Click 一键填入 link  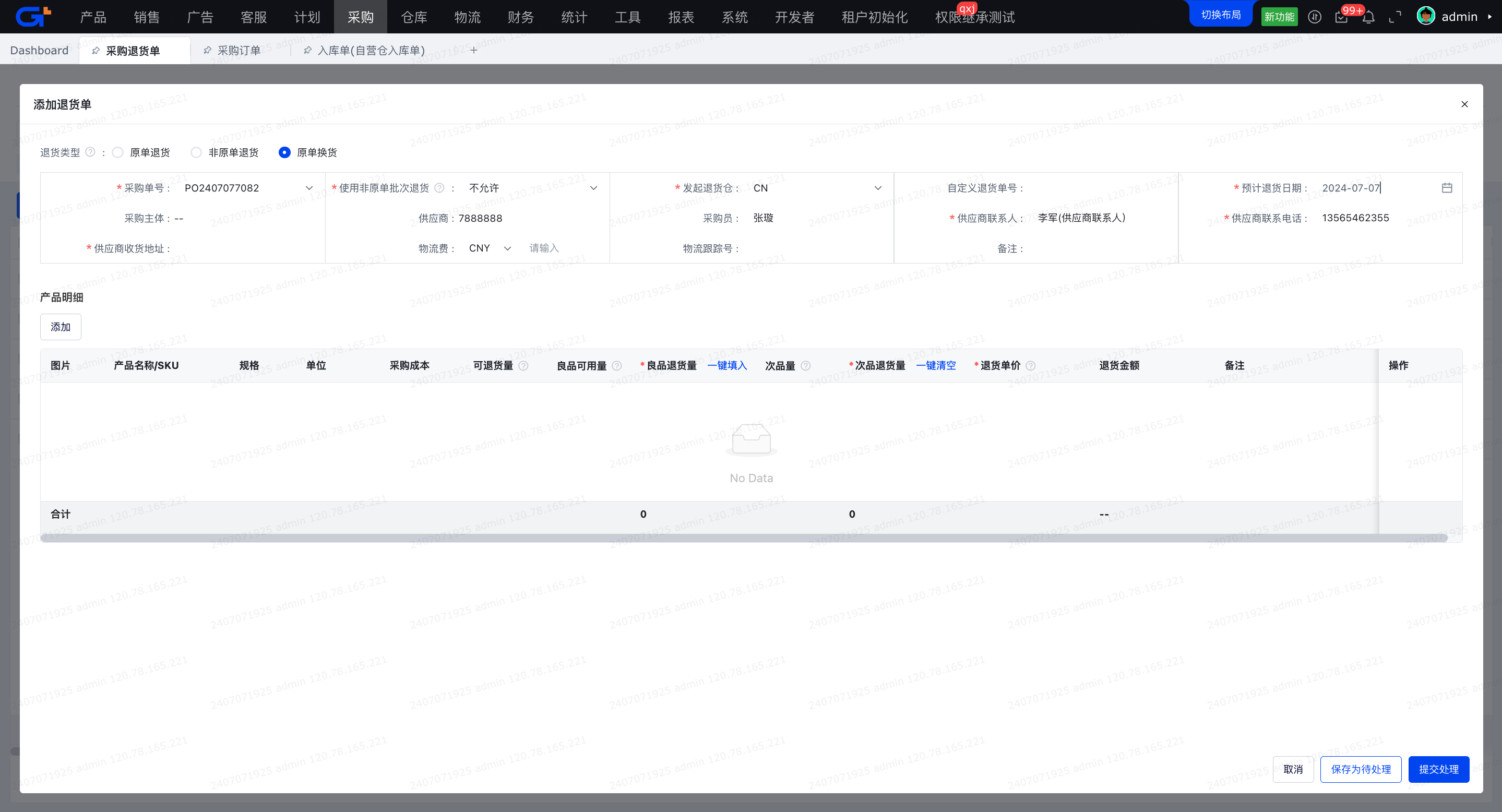[727, 365]
